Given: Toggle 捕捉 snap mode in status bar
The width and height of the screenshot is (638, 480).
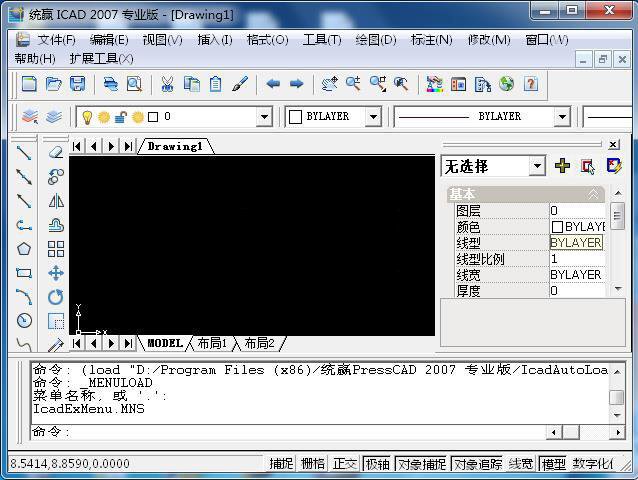Looking at the screenshot, I should click(x=281, y=464).
